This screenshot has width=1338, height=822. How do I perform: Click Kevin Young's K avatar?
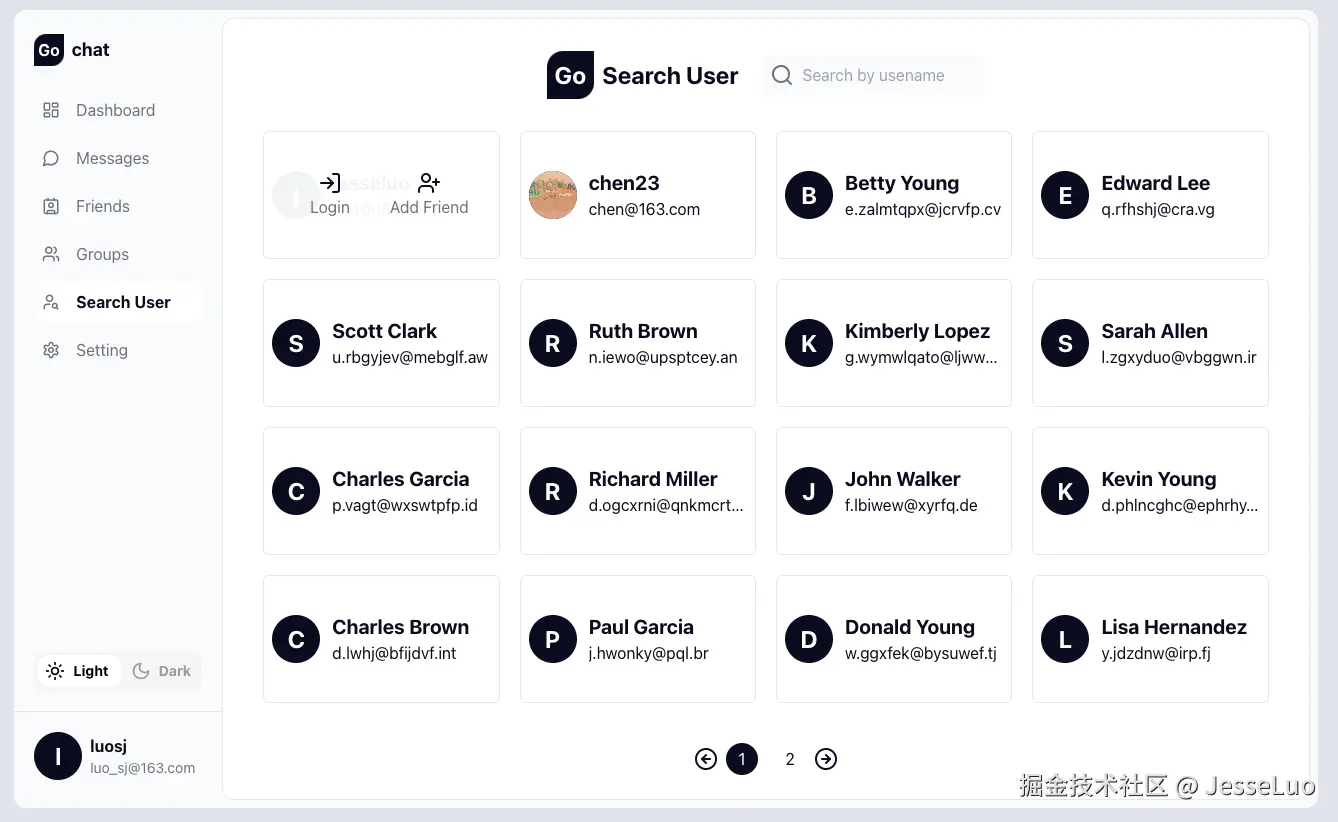pos(1065,491)
